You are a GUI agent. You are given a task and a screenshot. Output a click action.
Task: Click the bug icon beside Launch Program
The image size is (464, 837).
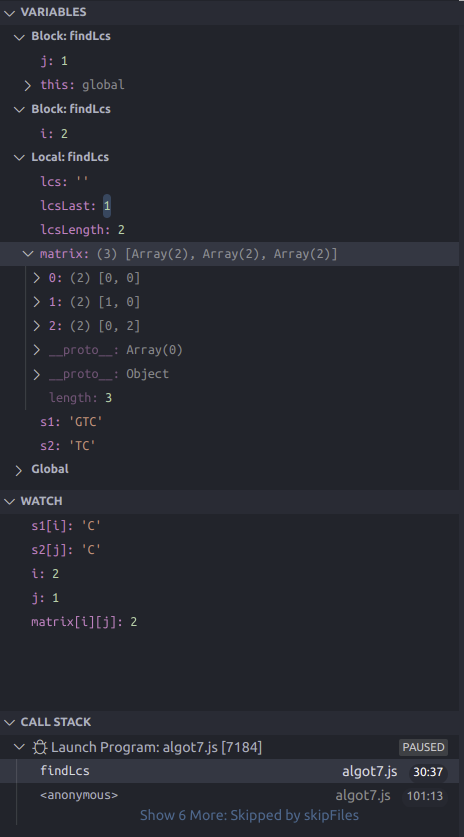click(x=40, y=747)
